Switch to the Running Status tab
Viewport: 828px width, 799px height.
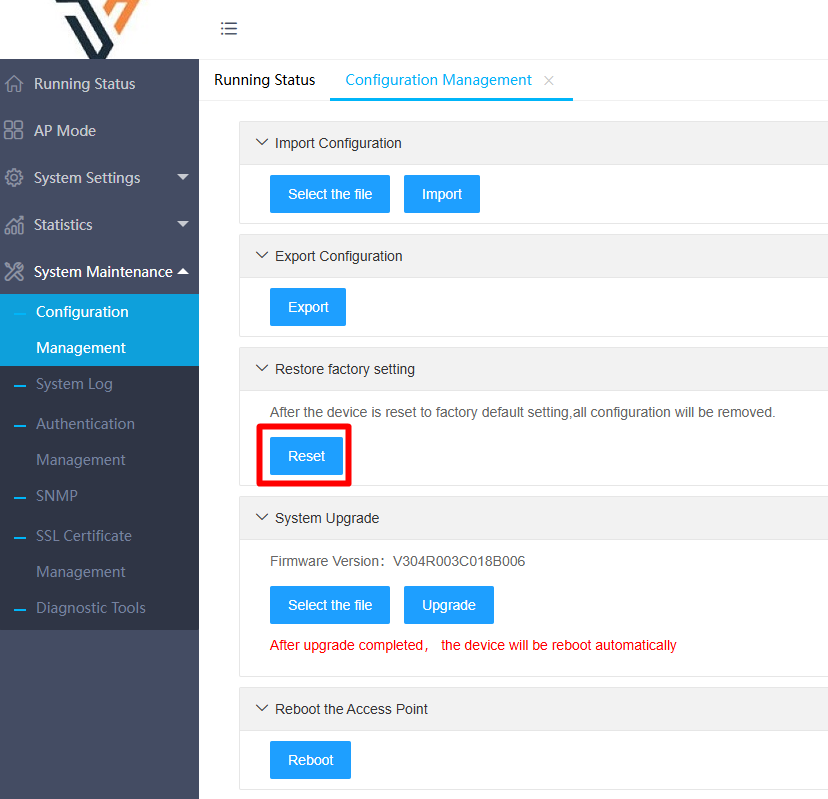tap(264, 80)
